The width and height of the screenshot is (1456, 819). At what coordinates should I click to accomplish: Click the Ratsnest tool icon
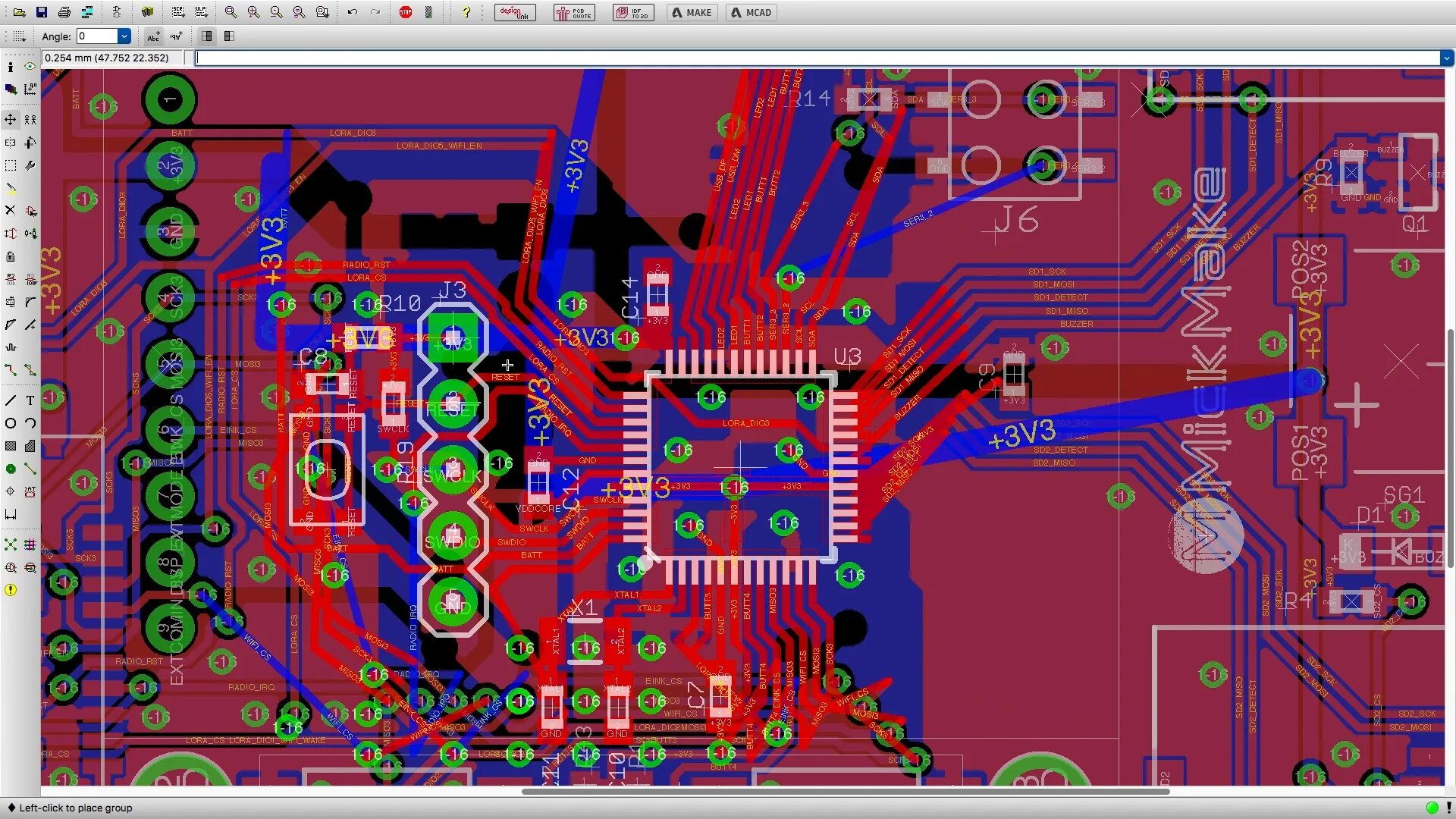click(11, 544)
